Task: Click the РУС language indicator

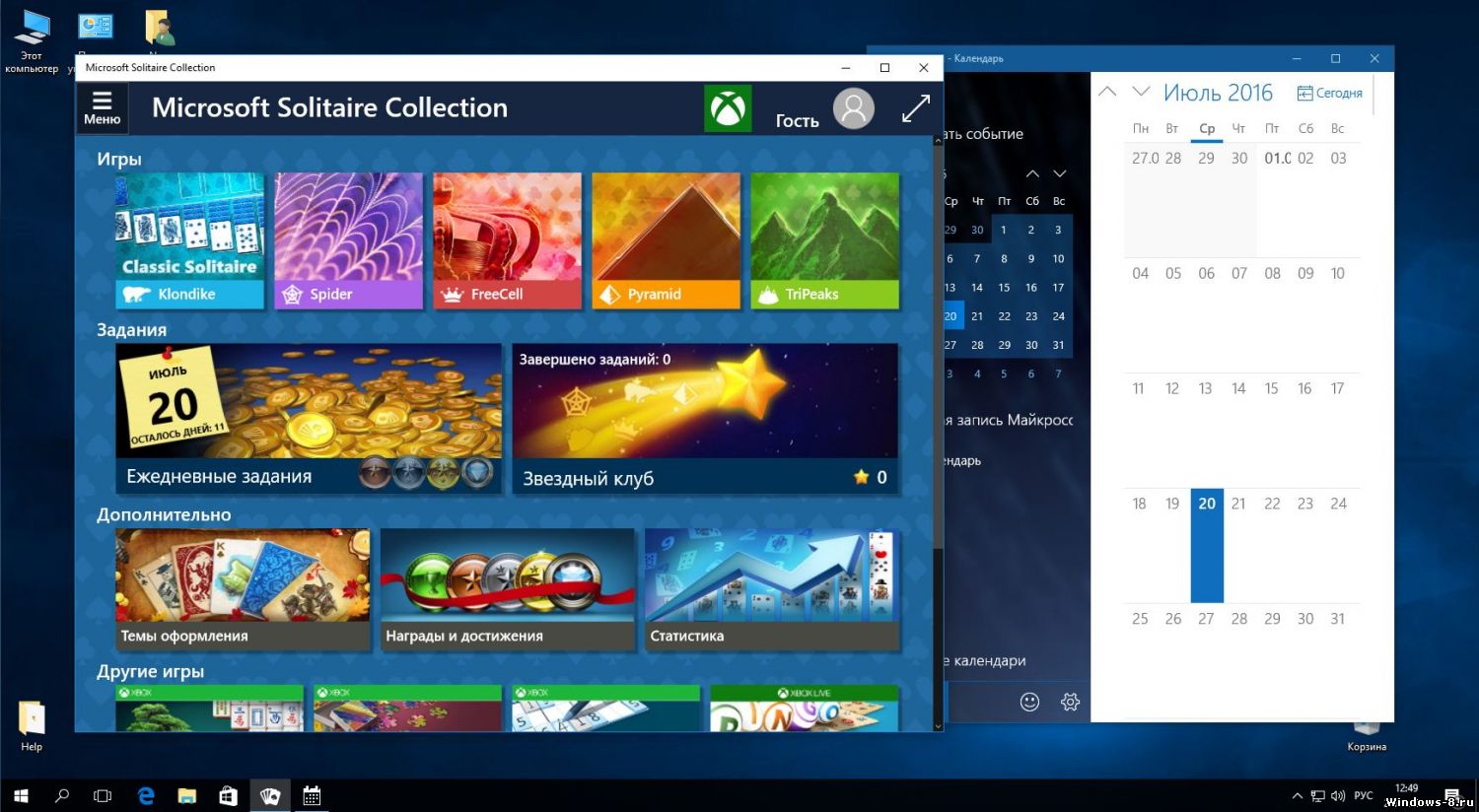Action: click(1364, 795)
